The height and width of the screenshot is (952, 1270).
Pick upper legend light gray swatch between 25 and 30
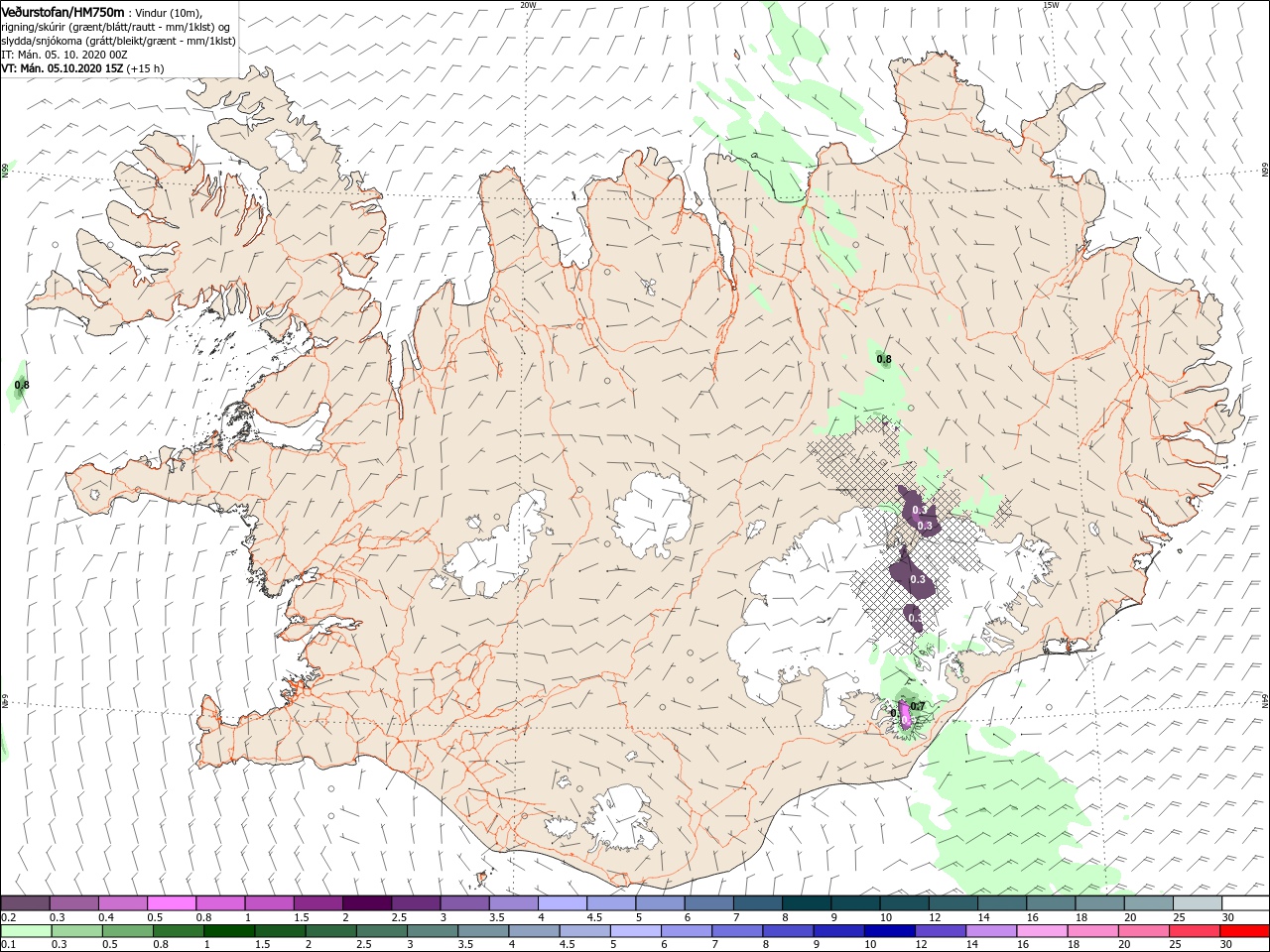[1197, 903]
